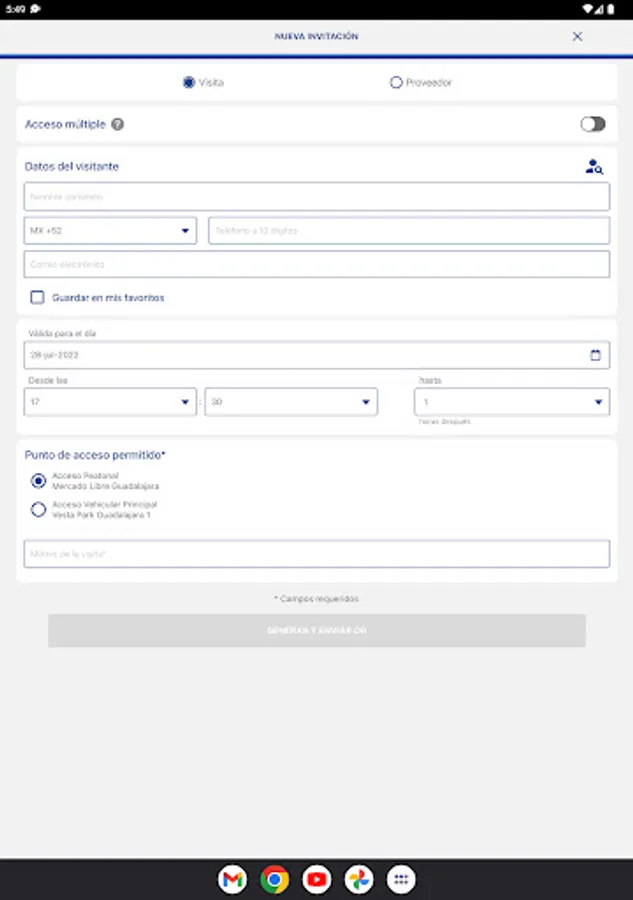Click the Motivo de la visita field

tap(316, 554)
